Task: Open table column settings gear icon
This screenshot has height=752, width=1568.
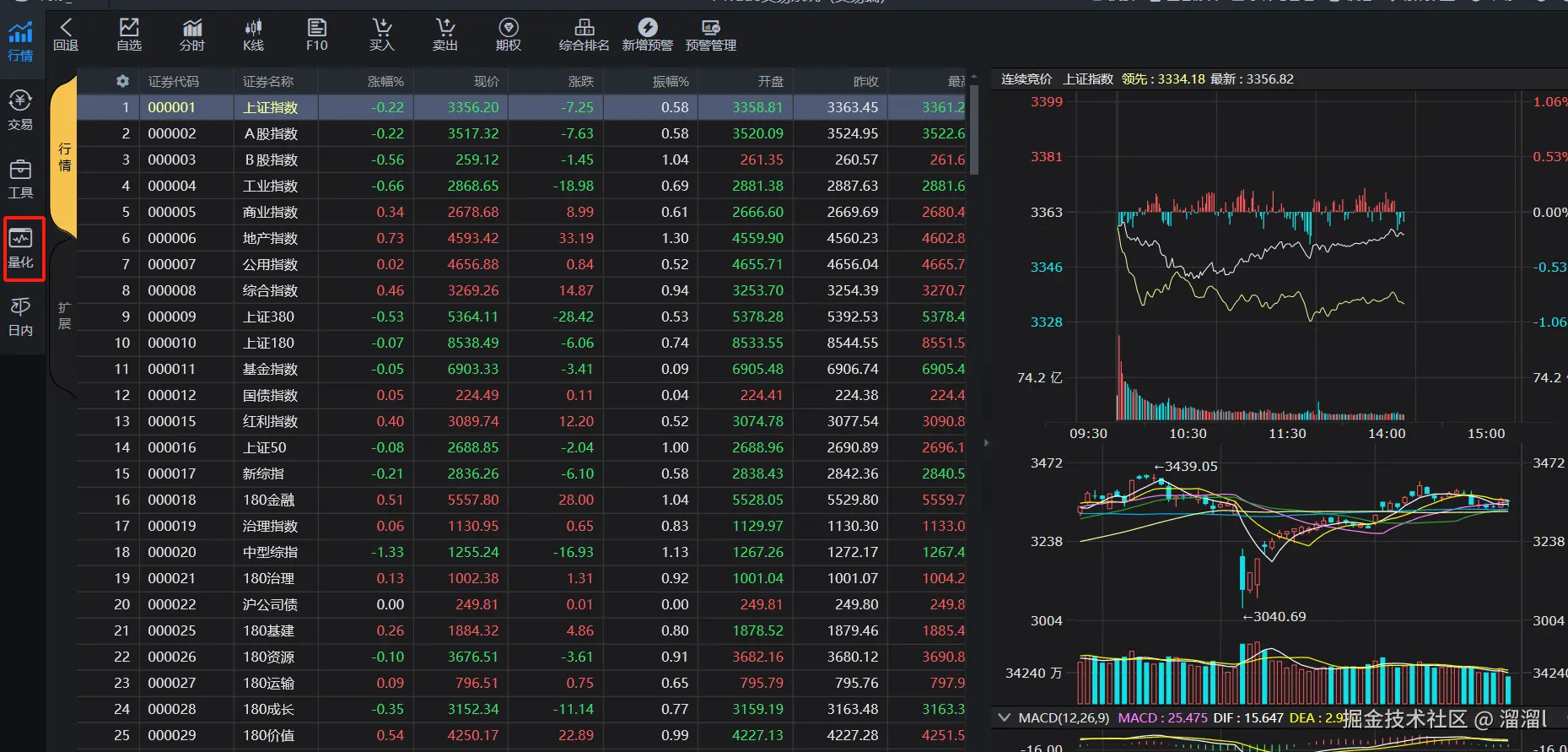Action: (122, 81)
